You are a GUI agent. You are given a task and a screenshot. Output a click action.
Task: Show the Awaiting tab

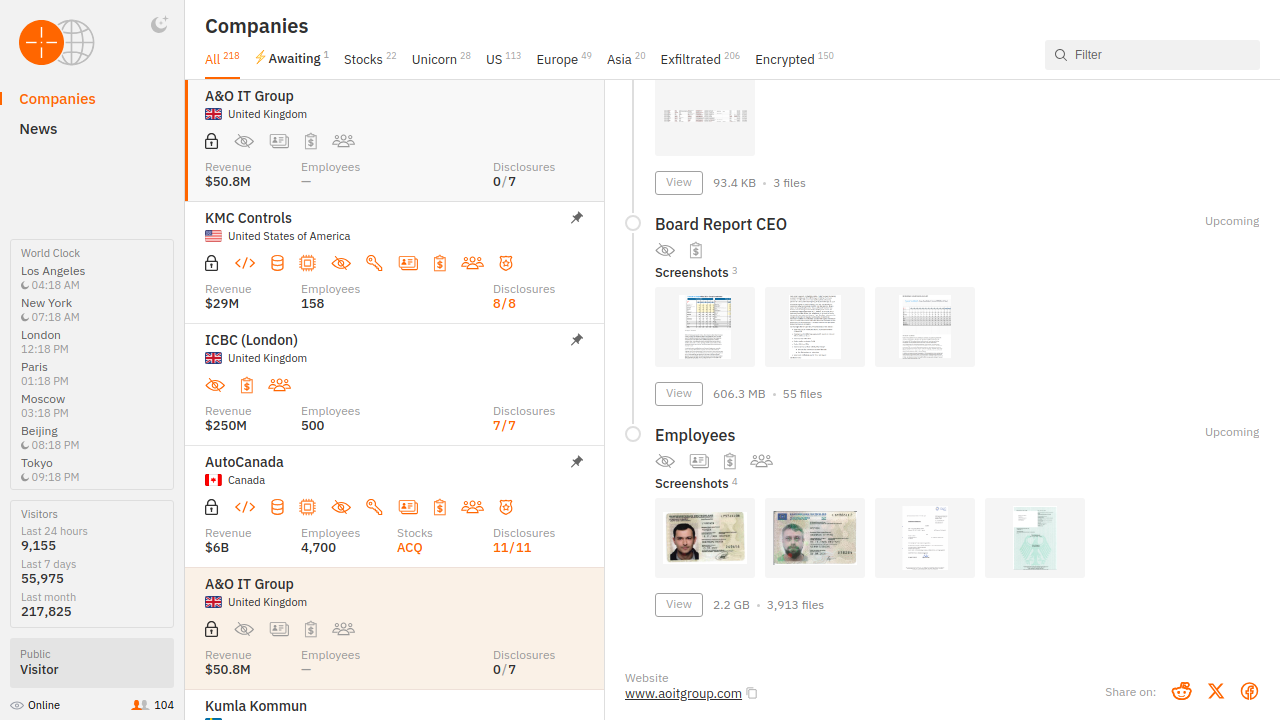pyautogui.click(x=291, y=59)
